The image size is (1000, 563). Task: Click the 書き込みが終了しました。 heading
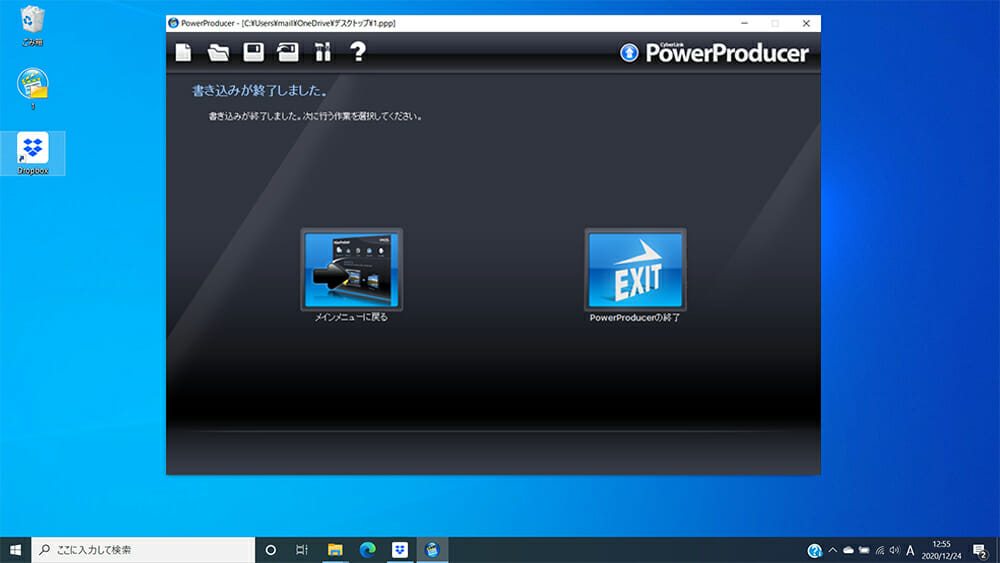(x=260, y=91)
